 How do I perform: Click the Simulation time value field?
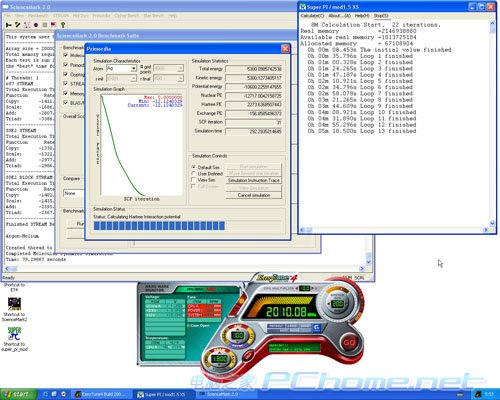(254, 131)
